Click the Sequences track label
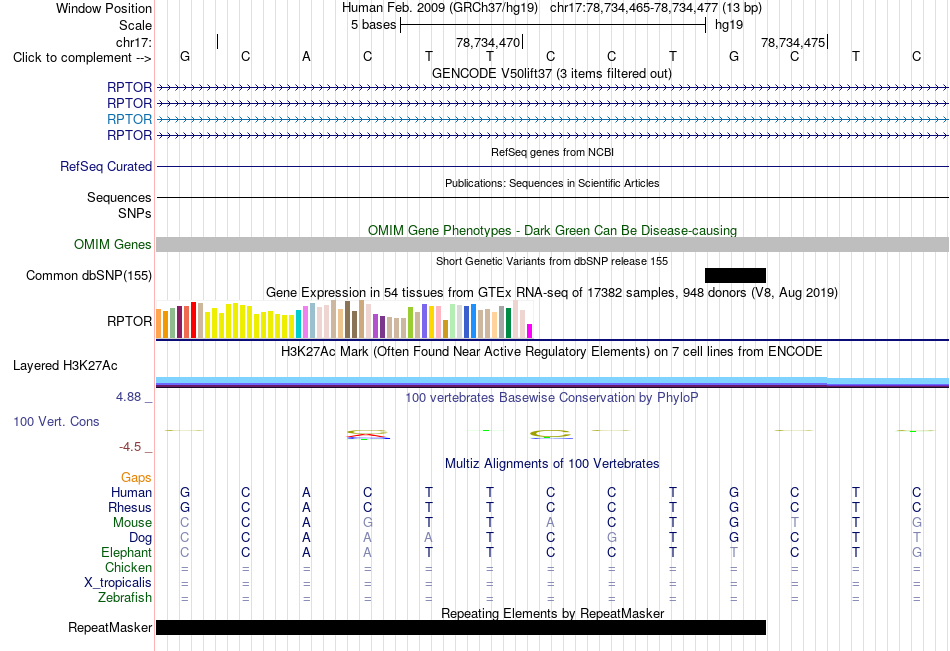Image resolution: width=950 pixels, height=651 pixels. click(119, 198)
